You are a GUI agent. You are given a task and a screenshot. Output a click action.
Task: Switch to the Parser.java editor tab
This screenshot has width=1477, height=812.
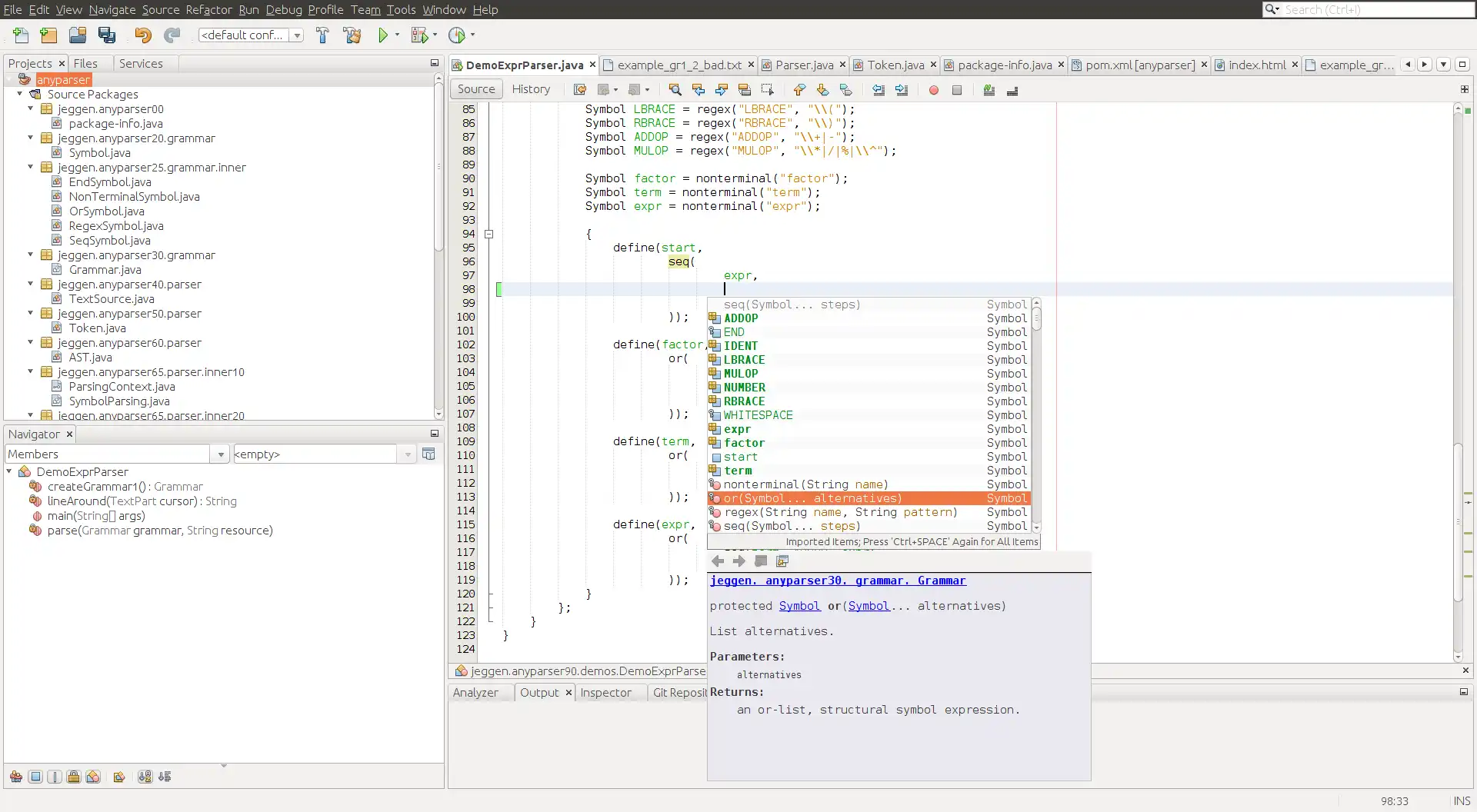804,65
